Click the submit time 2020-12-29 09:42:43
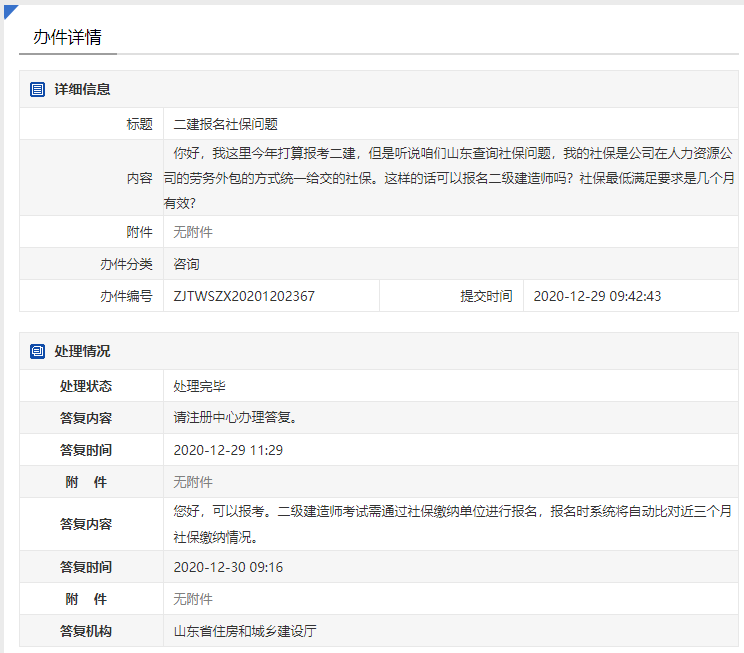The height and width of the screenshot is (653, 744). [x=597, y=296]
